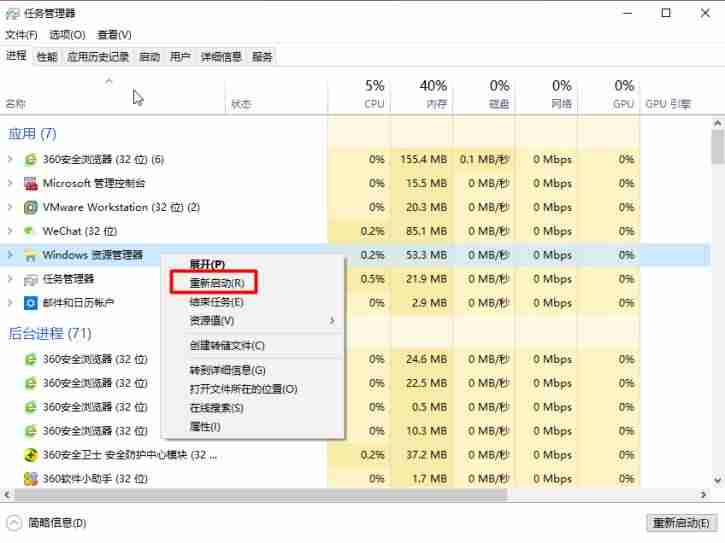The width and height of the screenshot is (725, 543).
Task: Choose 展开(P) in the context menu
Action: tap(207, 265)
